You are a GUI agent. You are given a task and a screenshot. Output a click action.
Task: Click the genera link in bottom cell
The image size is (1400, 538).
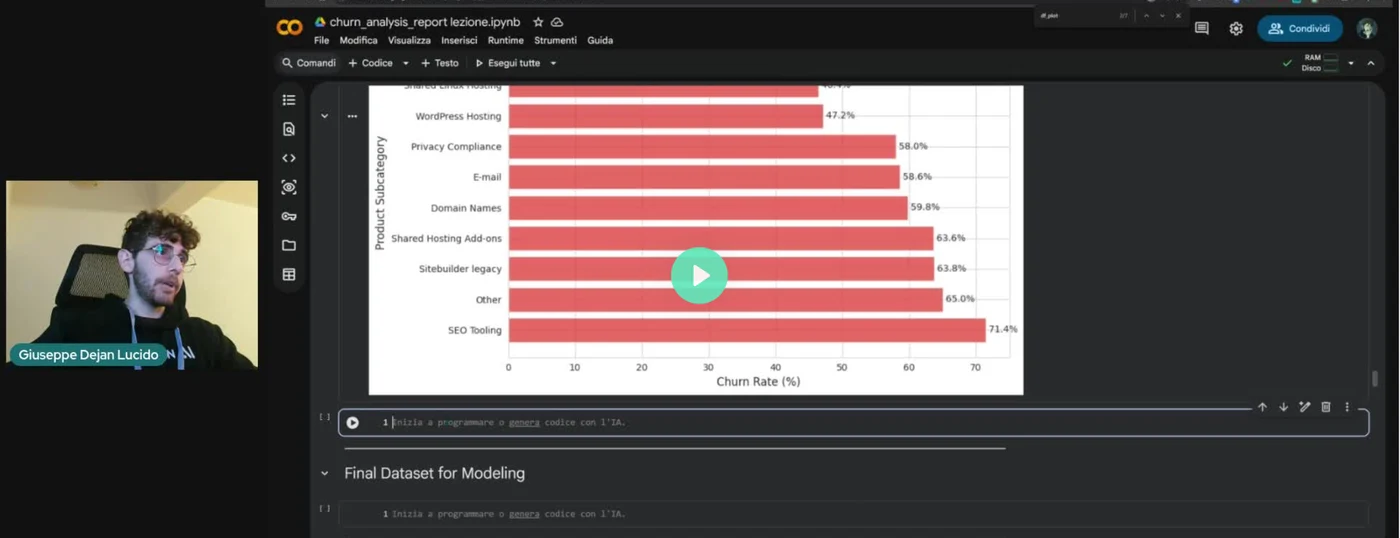524,514
